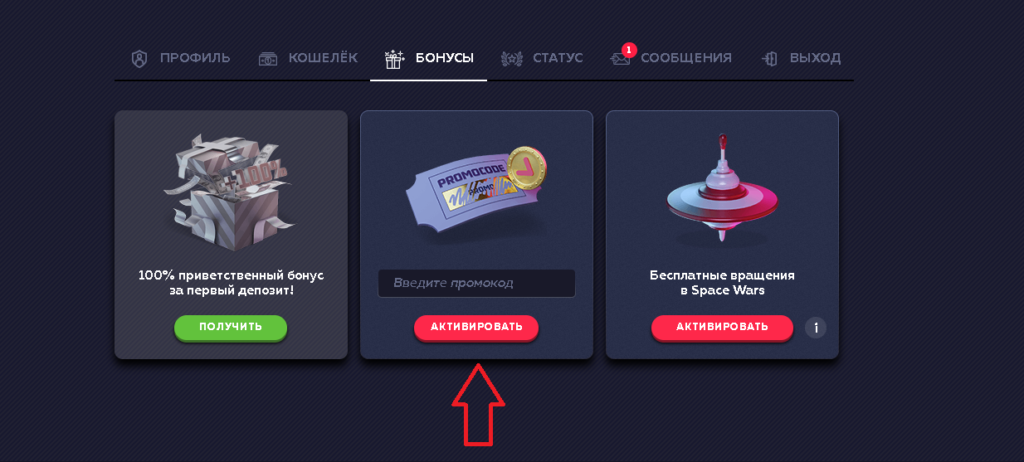
Task: Activate the promo code with Активировать
Action: tap(476, 327)
